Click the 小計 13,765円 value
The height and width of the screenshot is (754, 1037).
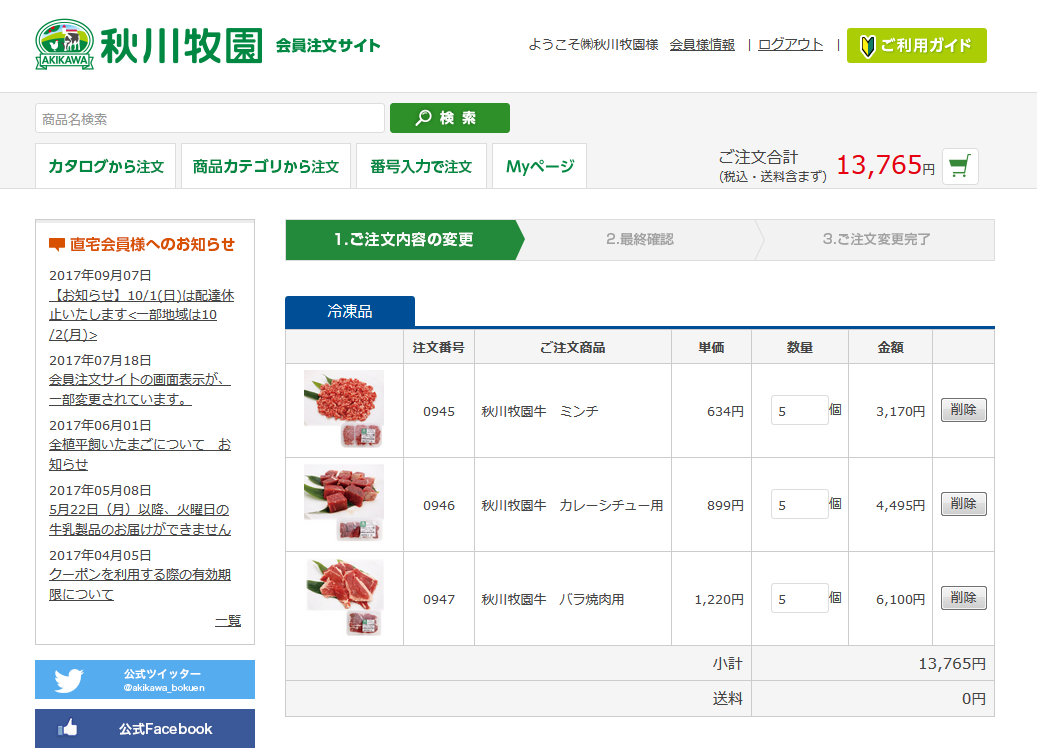(x=952, y=664)
